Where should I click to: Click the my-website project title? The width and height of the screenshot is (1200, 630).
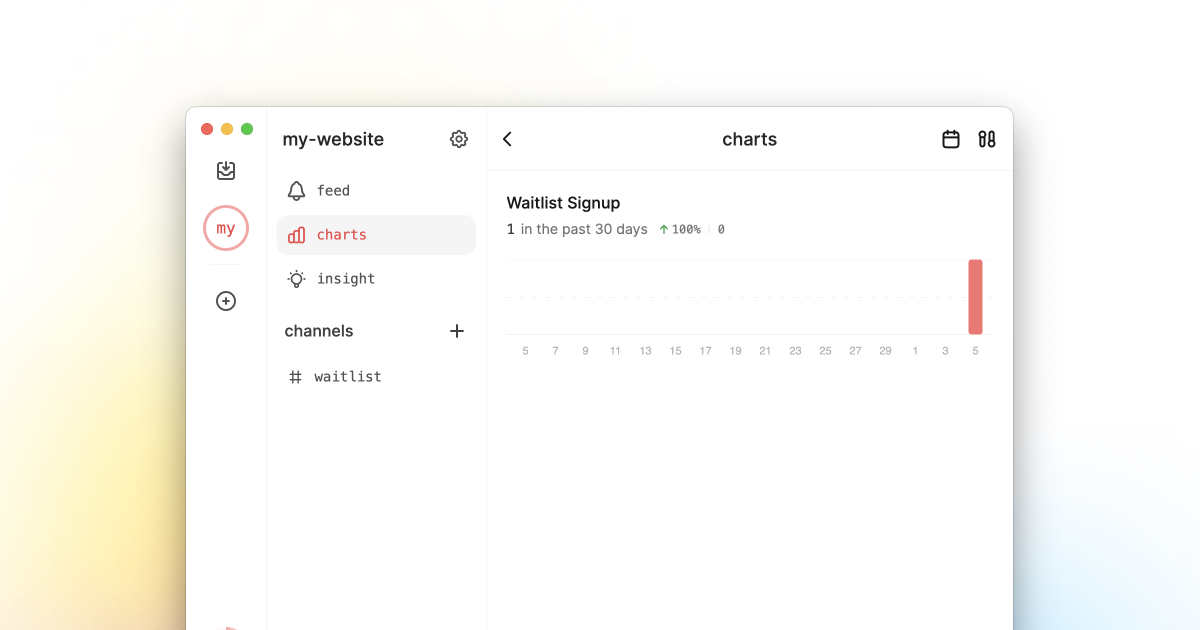[x=333, y=139]
